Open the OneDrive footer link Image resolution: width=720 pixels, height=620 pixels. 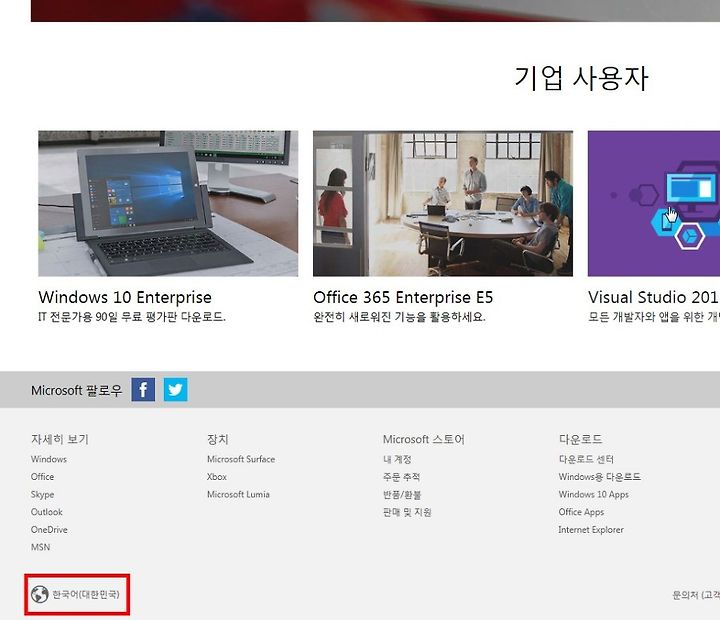(49, 530)
